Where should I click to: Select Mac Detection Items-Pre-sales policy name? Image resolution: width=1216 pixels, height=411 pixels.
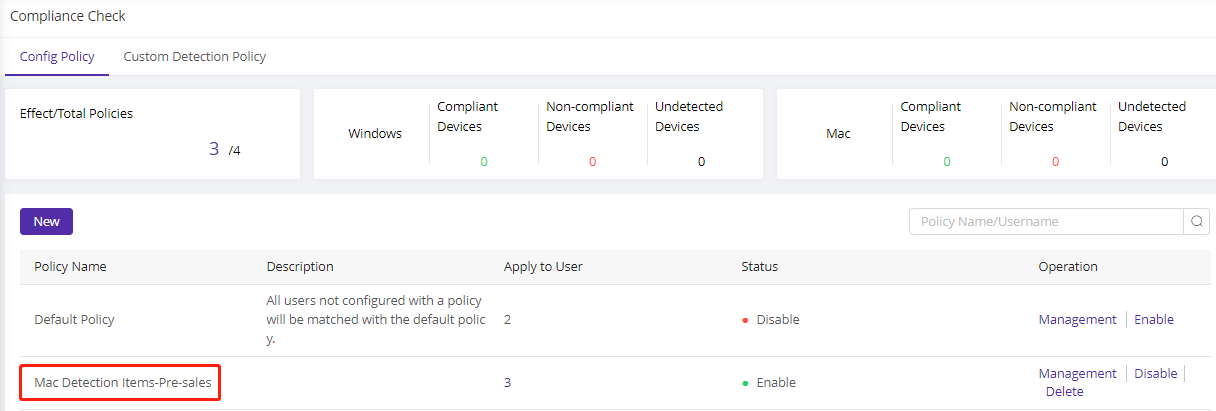(x=124, y=383)
